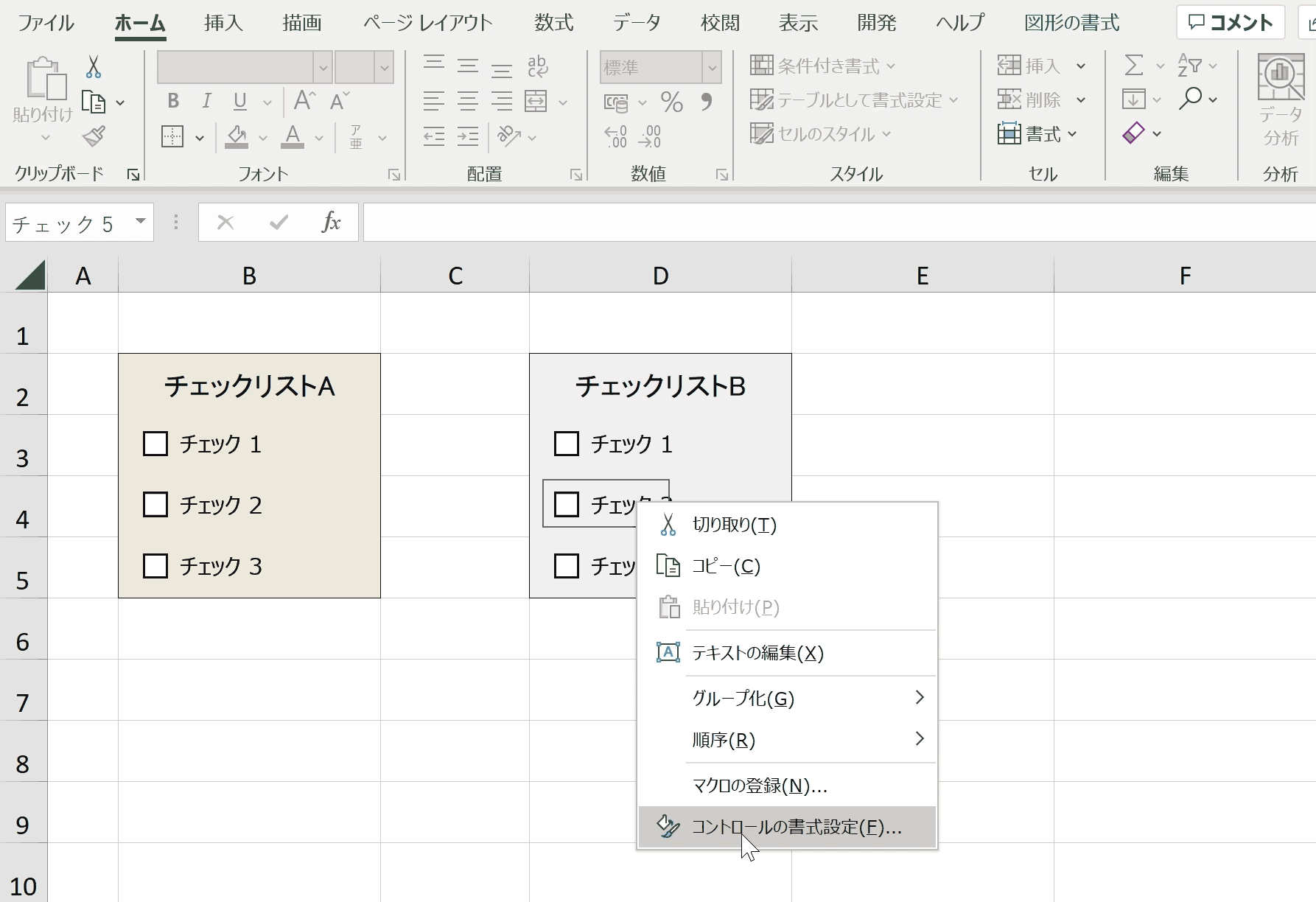Click the Decrease Decimal icon

(650, 136)
